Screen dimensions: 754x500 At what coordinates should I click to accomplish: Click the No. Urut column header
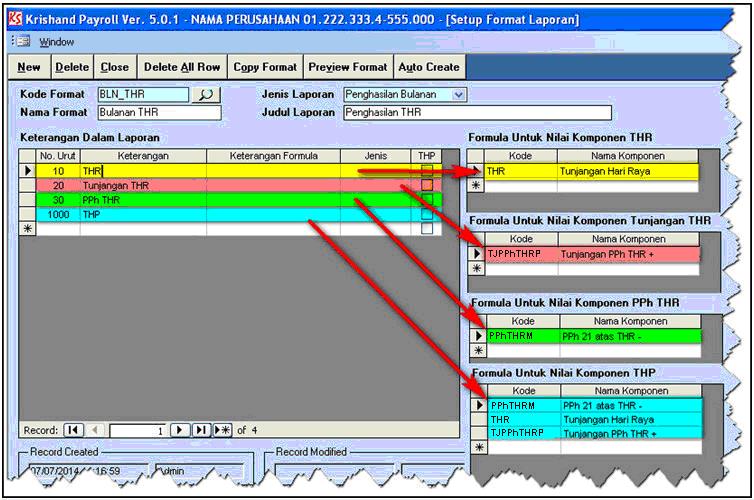tap(58, 156)
